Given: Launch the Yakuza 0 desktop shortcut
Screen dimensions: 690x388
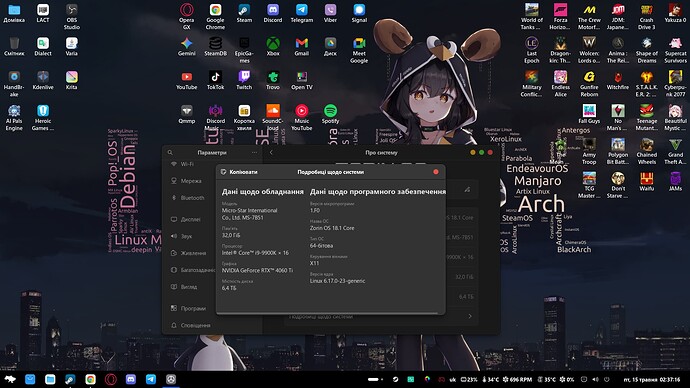Looking at the screenshot, I should (675, 13).
